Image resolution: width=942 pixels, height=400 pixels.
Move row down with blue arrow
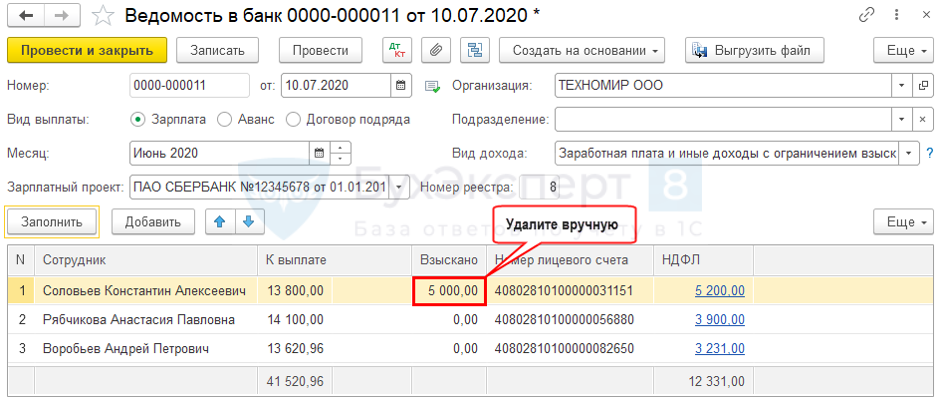247,221
